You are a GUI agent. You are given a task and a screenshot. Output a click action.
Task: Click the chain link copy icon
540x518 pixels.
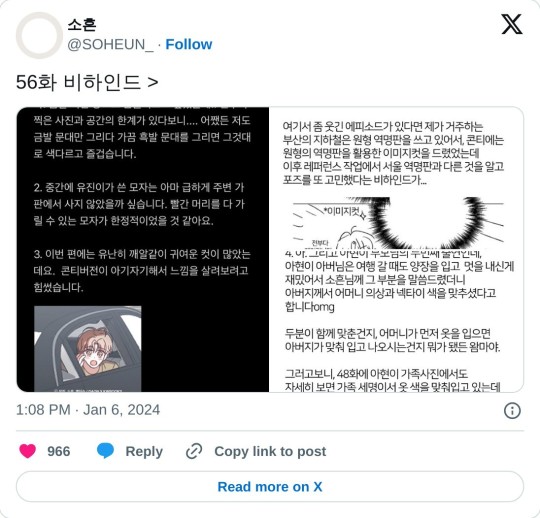coord(194,451)
